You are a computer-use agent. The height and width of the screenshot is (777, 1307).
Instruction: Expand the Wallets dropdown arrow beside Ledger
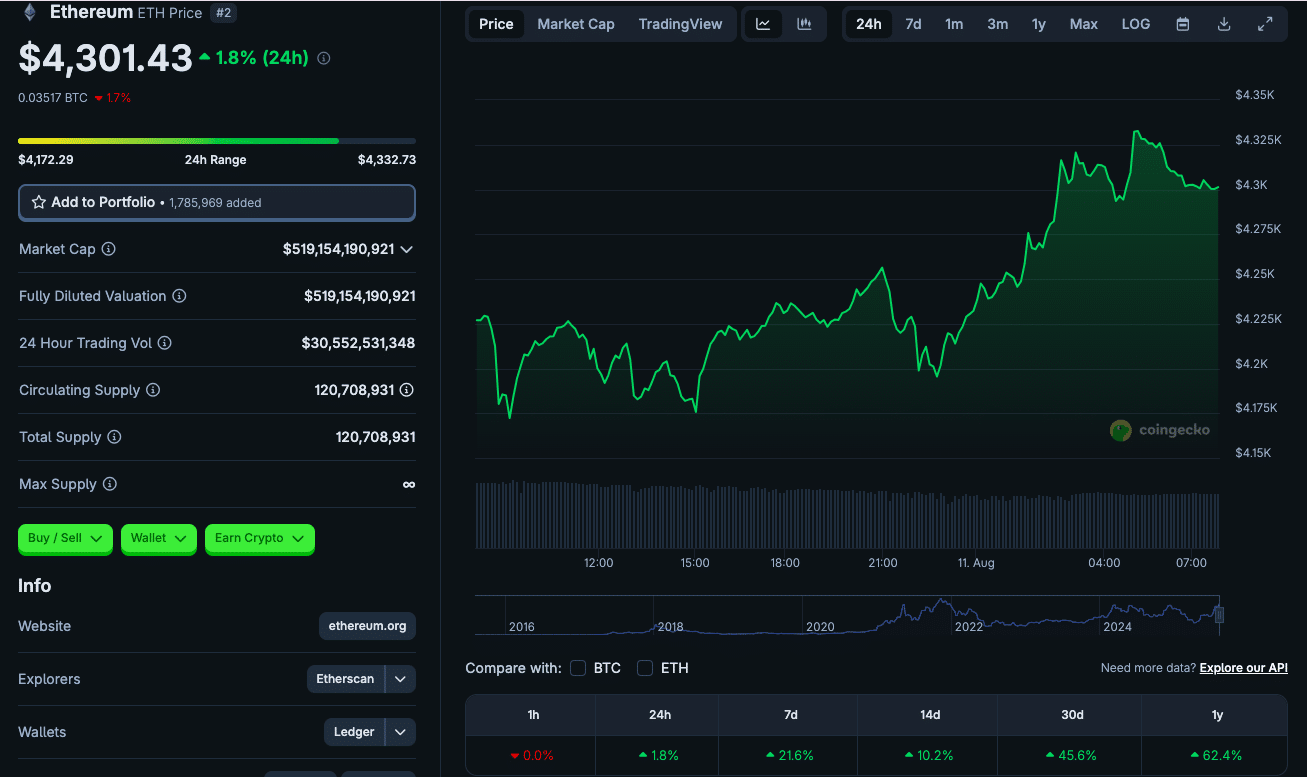[400, 732]
